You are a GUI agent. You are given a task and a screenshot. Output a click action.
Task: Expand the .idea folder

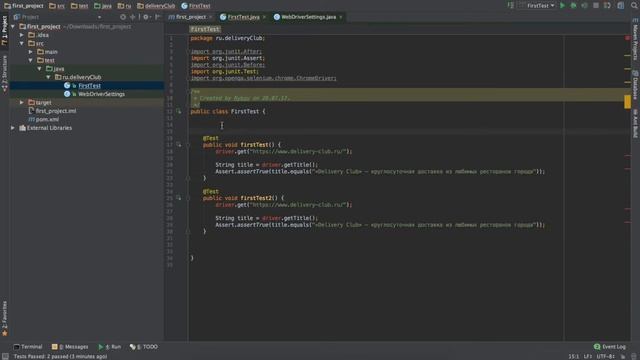tap(22, 35)
